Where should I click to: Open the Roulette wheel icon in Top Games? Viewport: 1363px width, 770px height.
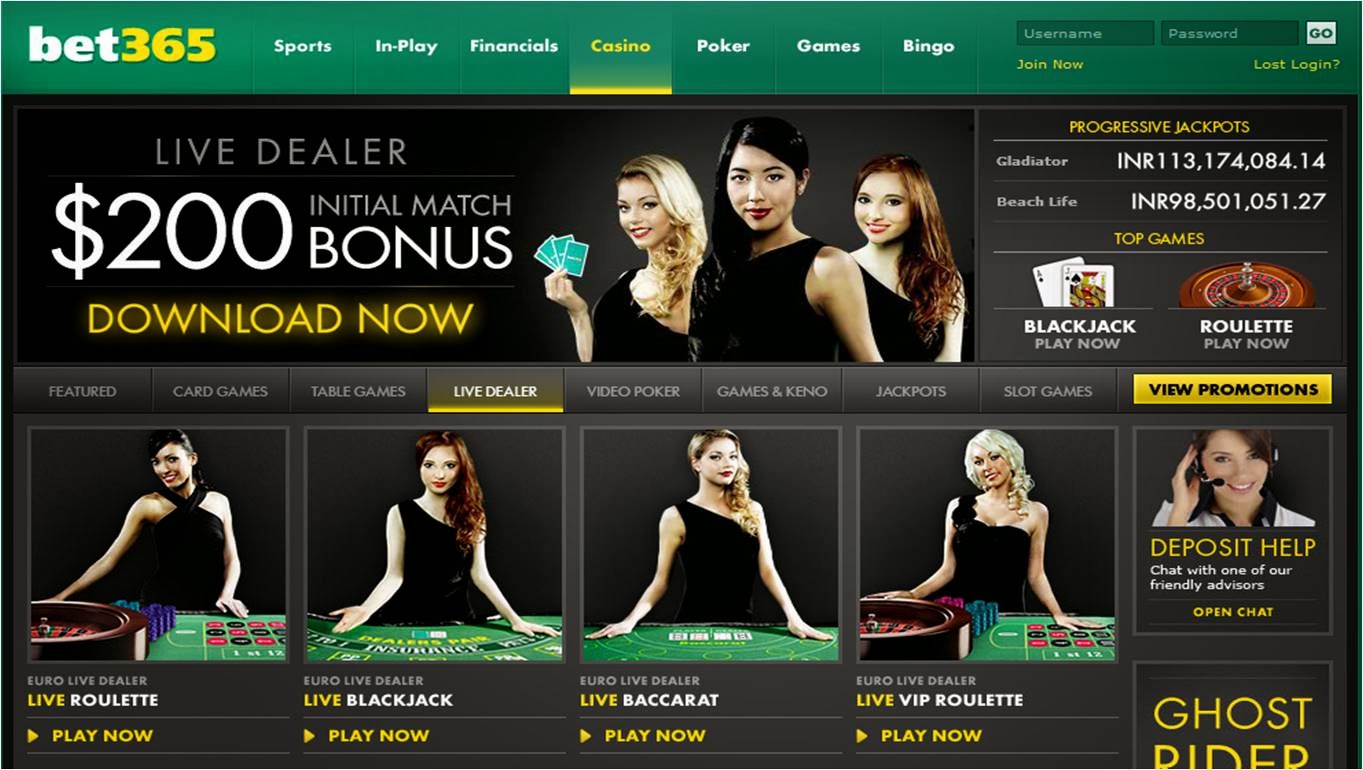point(1245,285)
